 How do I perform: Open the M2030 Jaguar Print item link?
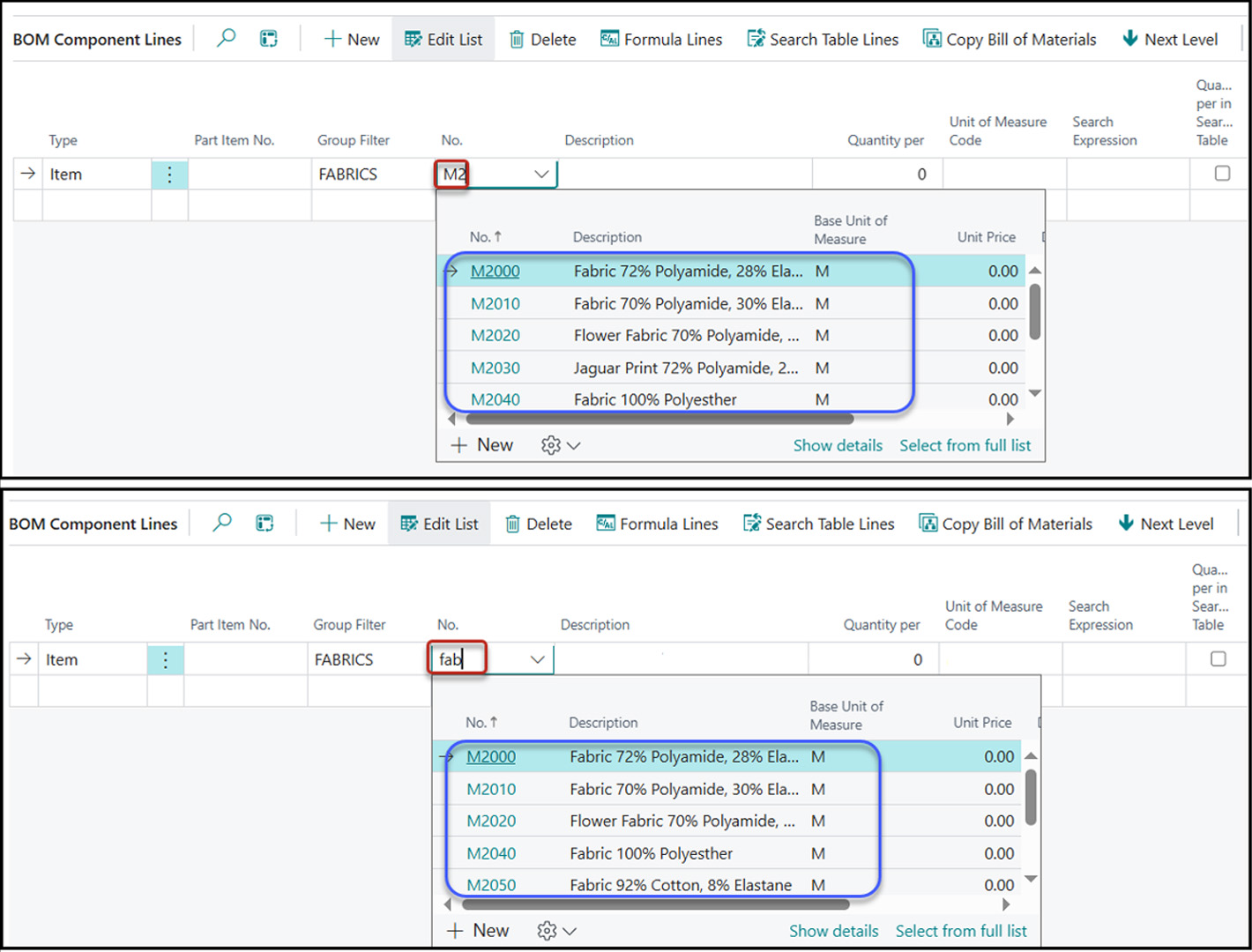[495, 368]
